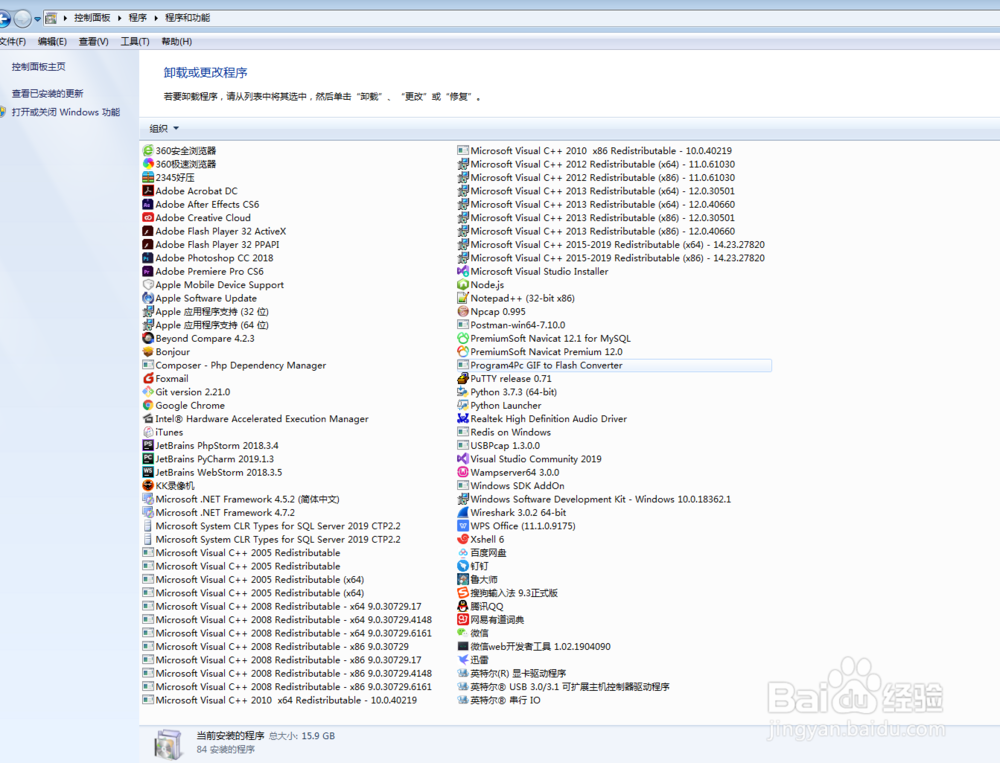This screenshot has width=1000, height=763.
Task: Click the 腾讯QQ penguin icon
Action: pos(463,606)
